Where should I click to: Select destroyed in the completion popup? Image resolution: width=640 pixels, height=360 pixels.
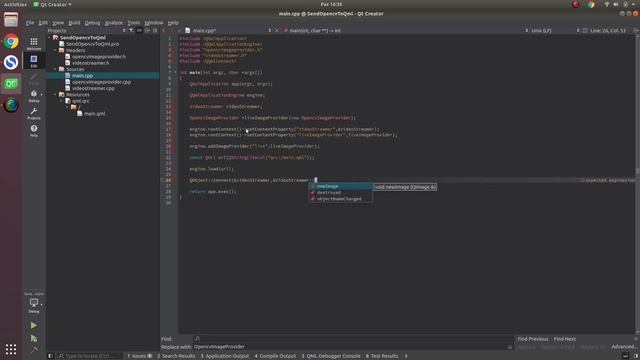(341, 192)
